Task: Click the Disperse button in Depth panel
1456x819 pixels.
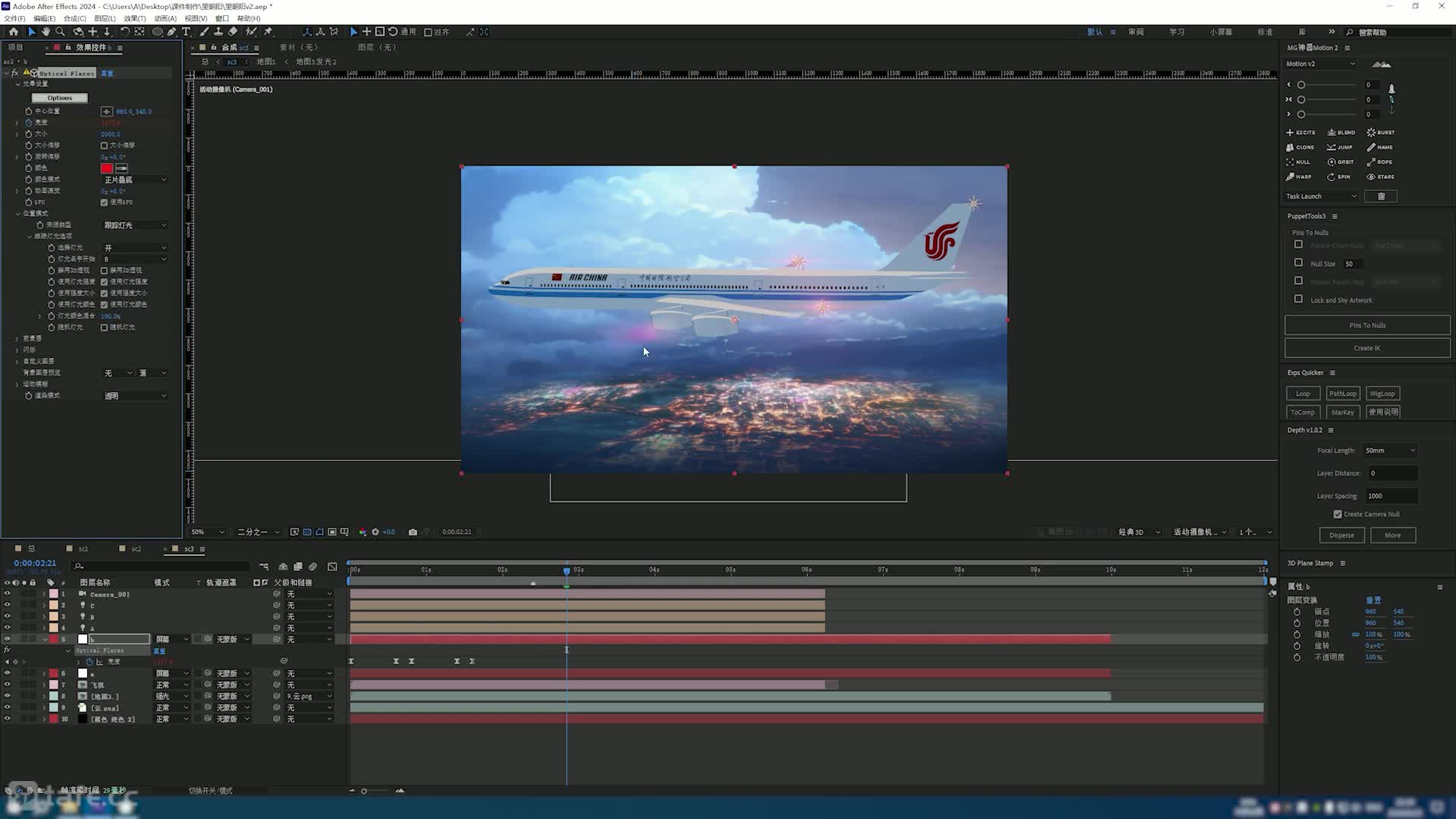Action: pos(1341,535)
